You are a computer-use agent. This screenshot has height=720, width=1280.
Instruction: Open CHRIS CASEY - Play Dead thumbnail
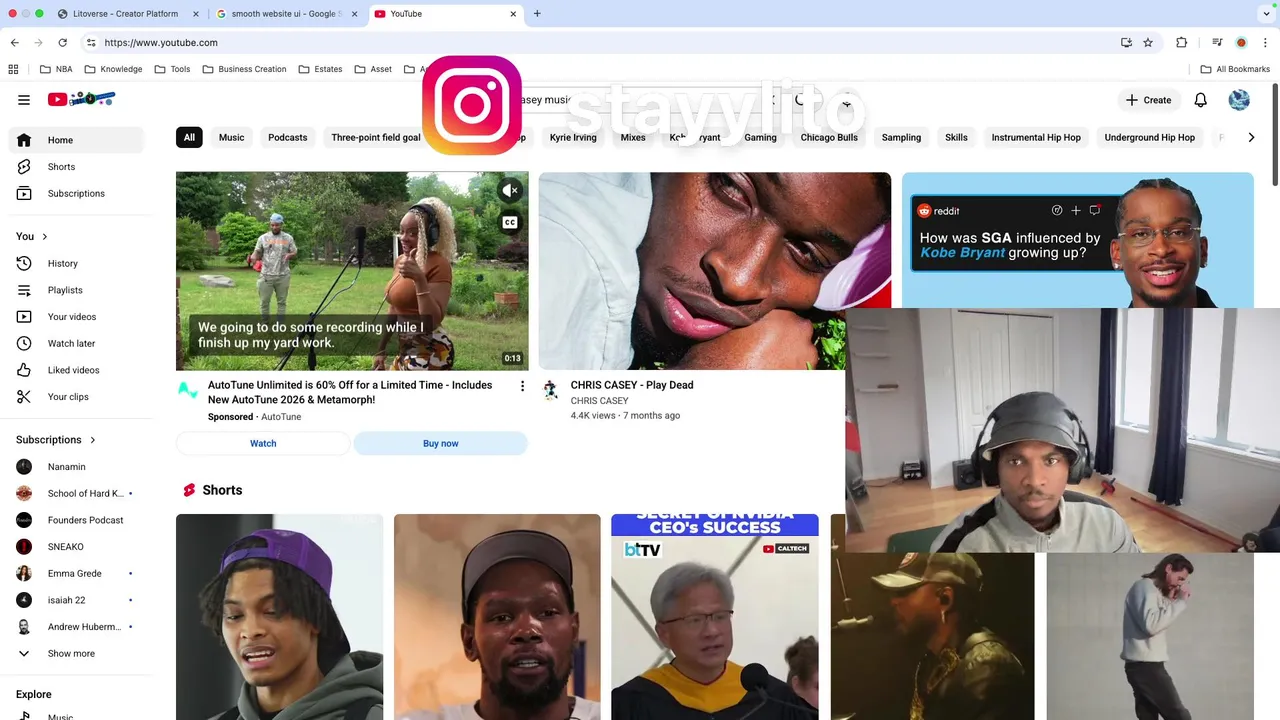tap(714, 270)
